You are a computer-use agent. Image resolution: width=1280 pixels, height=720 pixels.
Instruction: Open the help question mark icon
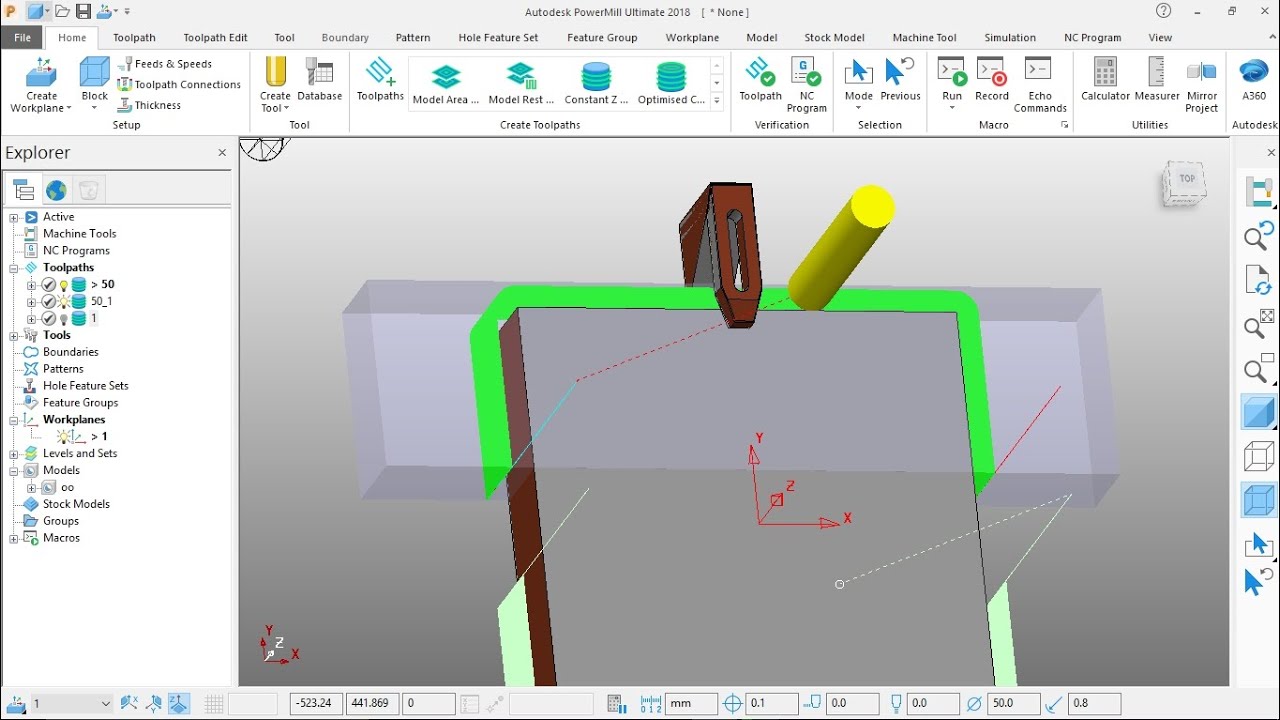(1163, 11)
